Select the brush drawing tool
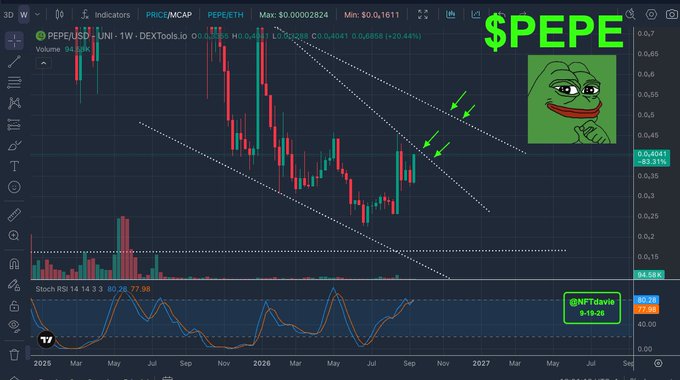 pos(14,145)
